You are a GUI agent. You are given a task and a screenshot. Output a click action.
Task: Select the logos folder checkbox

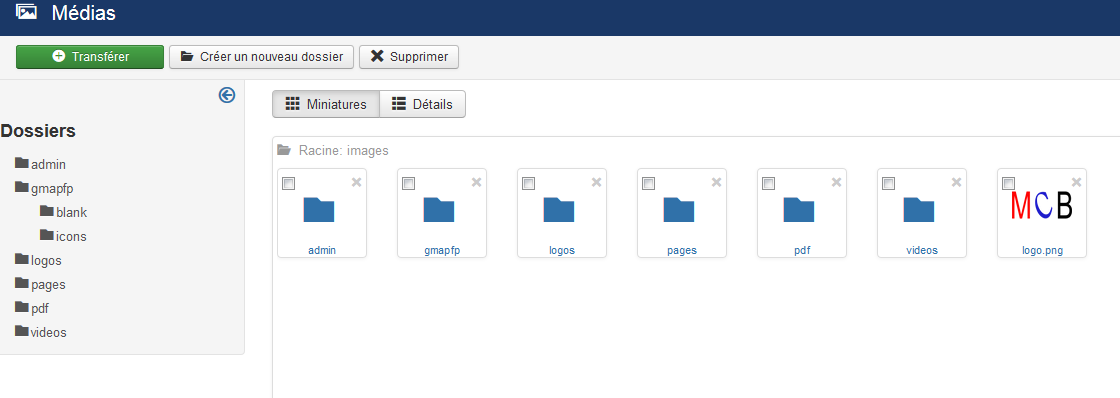[528, 184]
